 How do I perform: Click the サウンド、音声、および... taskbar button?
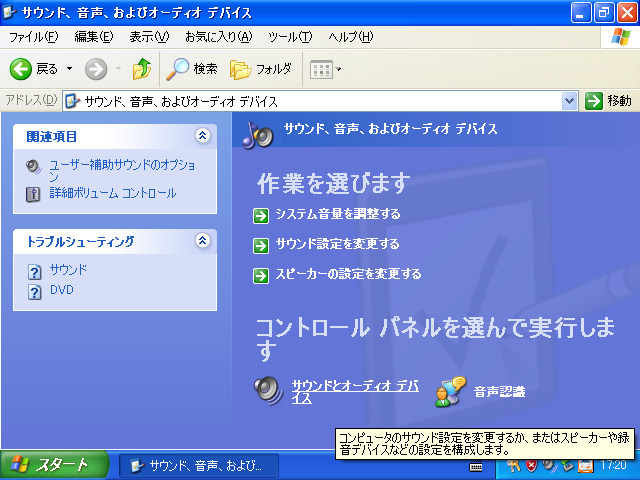tap(199, 466)
